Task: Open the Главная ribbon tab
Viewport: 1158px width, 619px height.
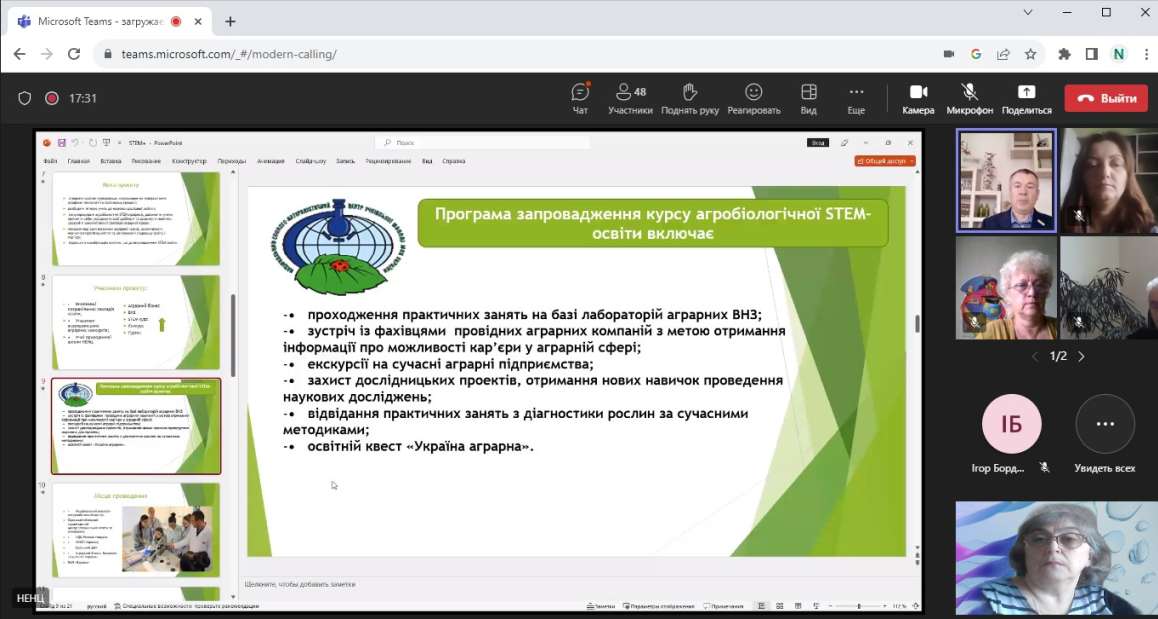Action: pos(78,161)
